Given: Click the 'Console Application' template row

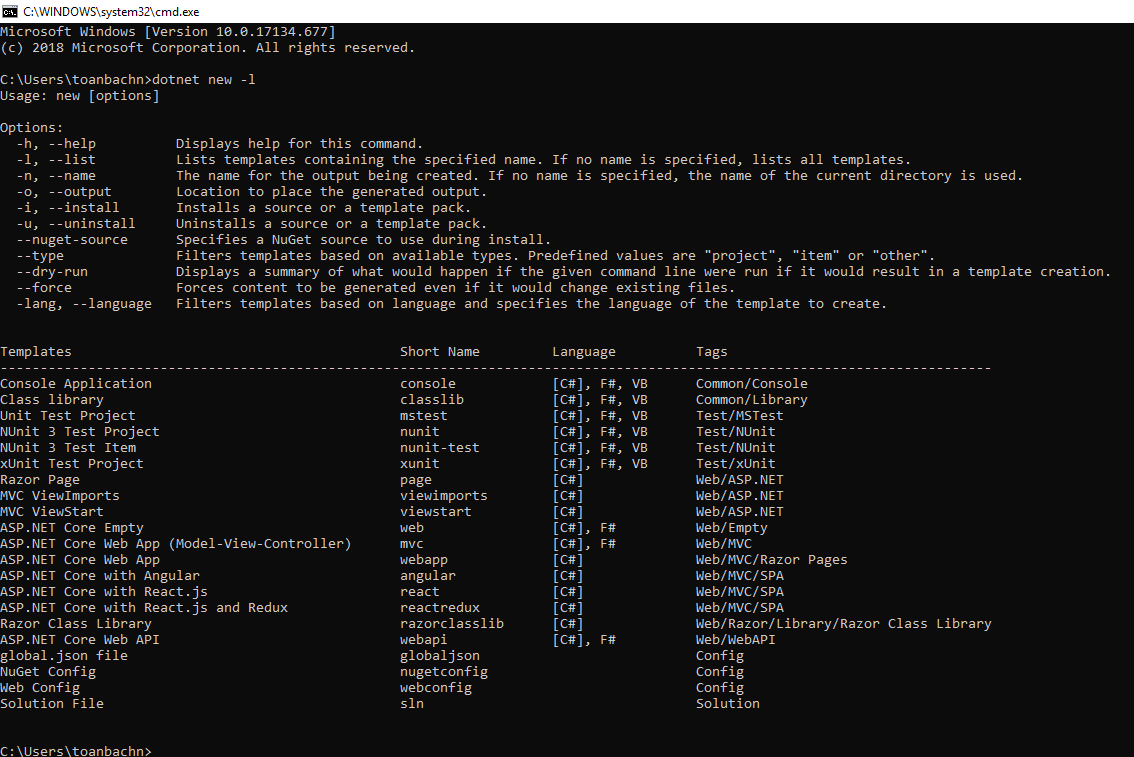Looking at the screenshot, I should click(76, 384).
